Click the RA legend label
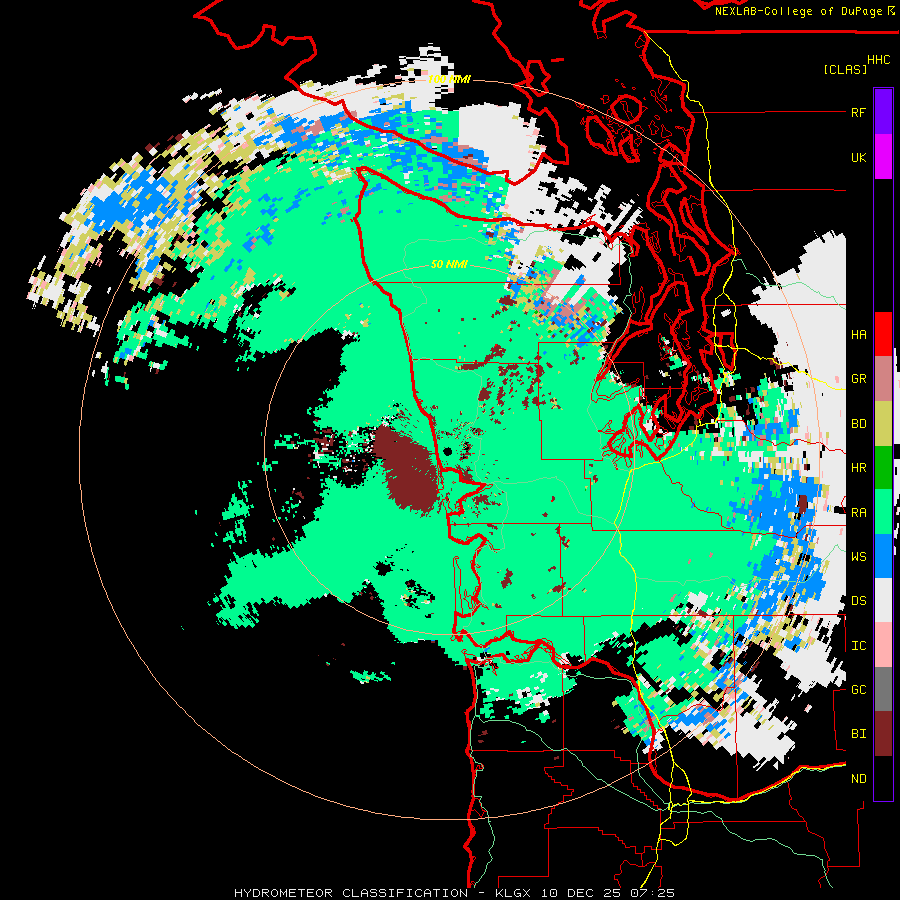Screen dimensions: 900x900 [858, 513]
